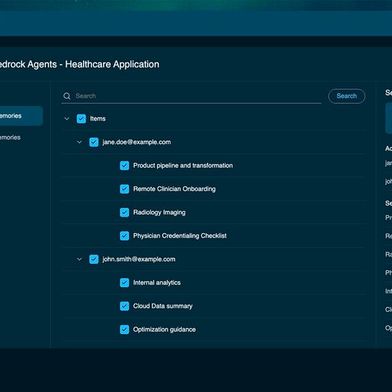Image resolution: width=392 pixels, height=392 pixels.
Task: Click the Internal analytics label
Action: pyautogui.click(x=157, y=283)
